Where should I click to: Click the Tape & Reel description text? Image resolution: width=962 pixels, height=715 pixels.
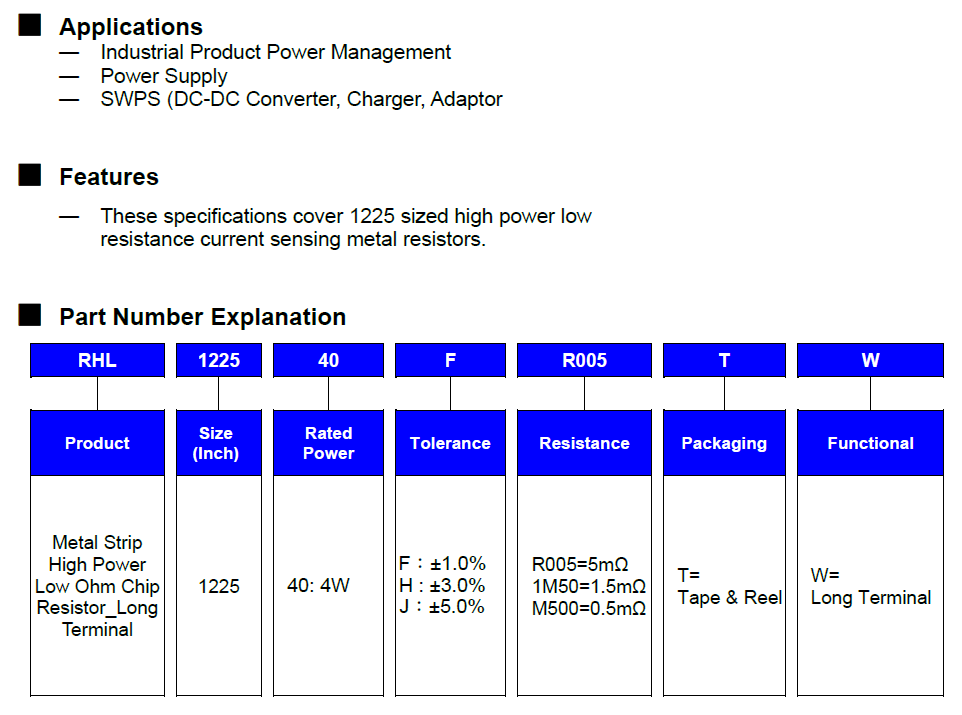point(730,597)
